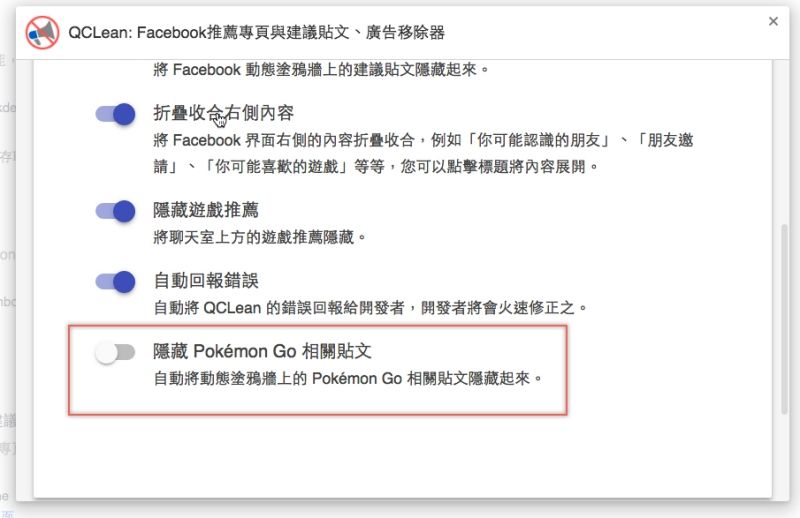The width and height of the screenshot is (800, 518).
Task: Click the 將聊天室上方的遊戲推薦隱藏 description
Action: click(x=260, y=237)
